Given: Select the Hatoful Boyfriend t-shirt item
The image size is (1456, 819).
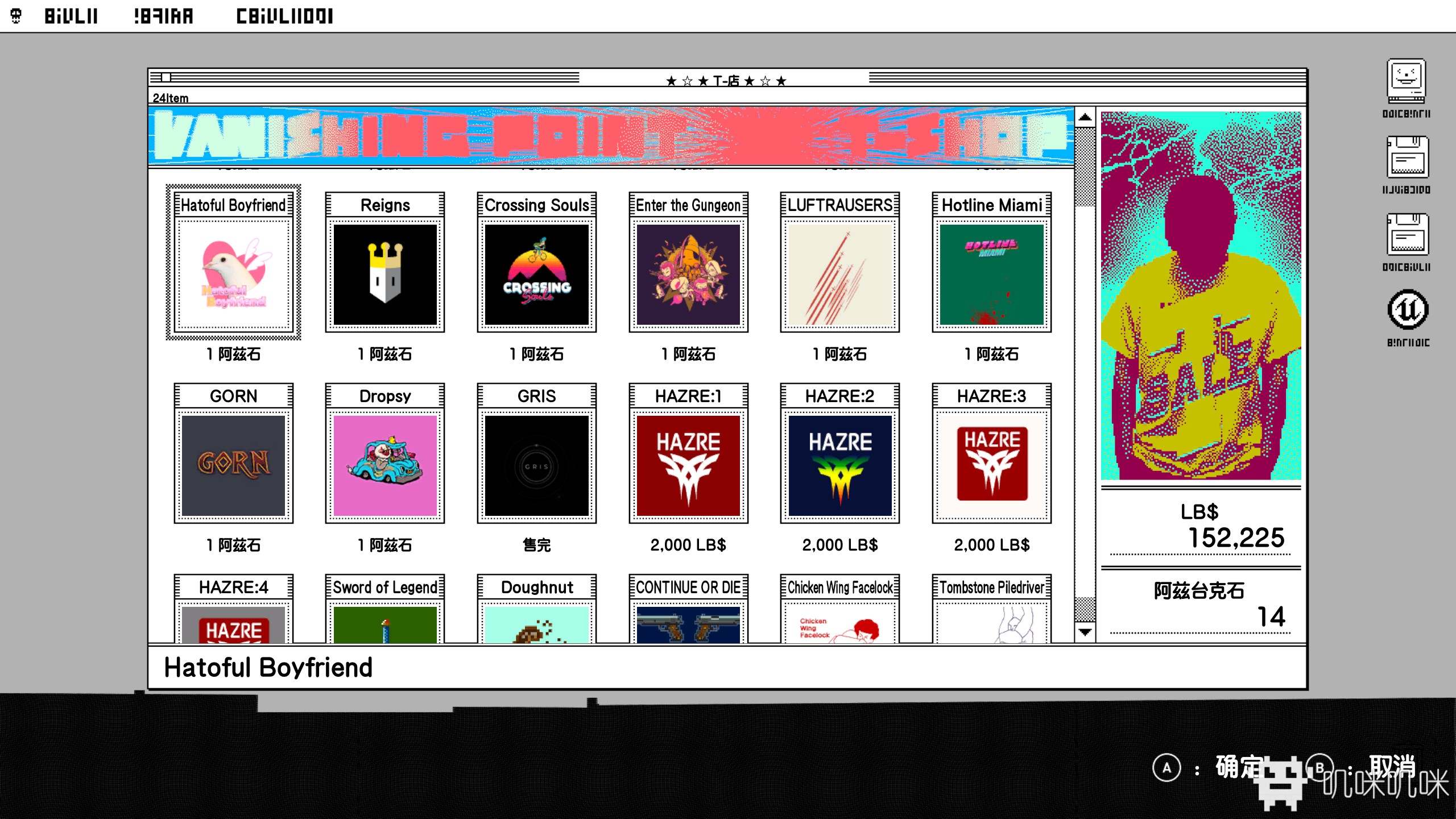Looking at the screenshot, I should [x=235, y=275].
